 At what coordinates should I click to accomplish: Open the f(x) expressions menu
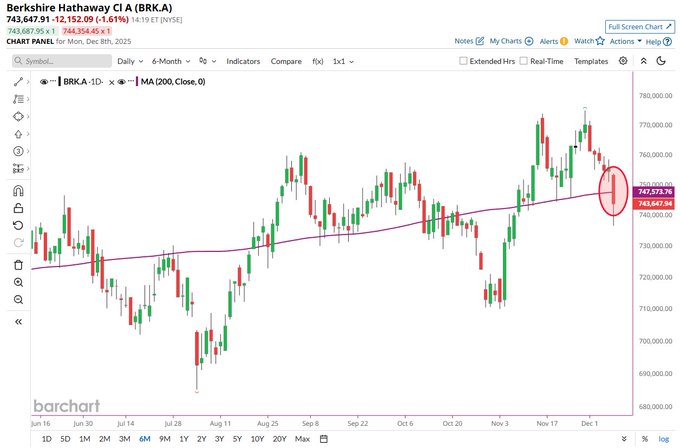pyautogui.click(x=318, y=61)
